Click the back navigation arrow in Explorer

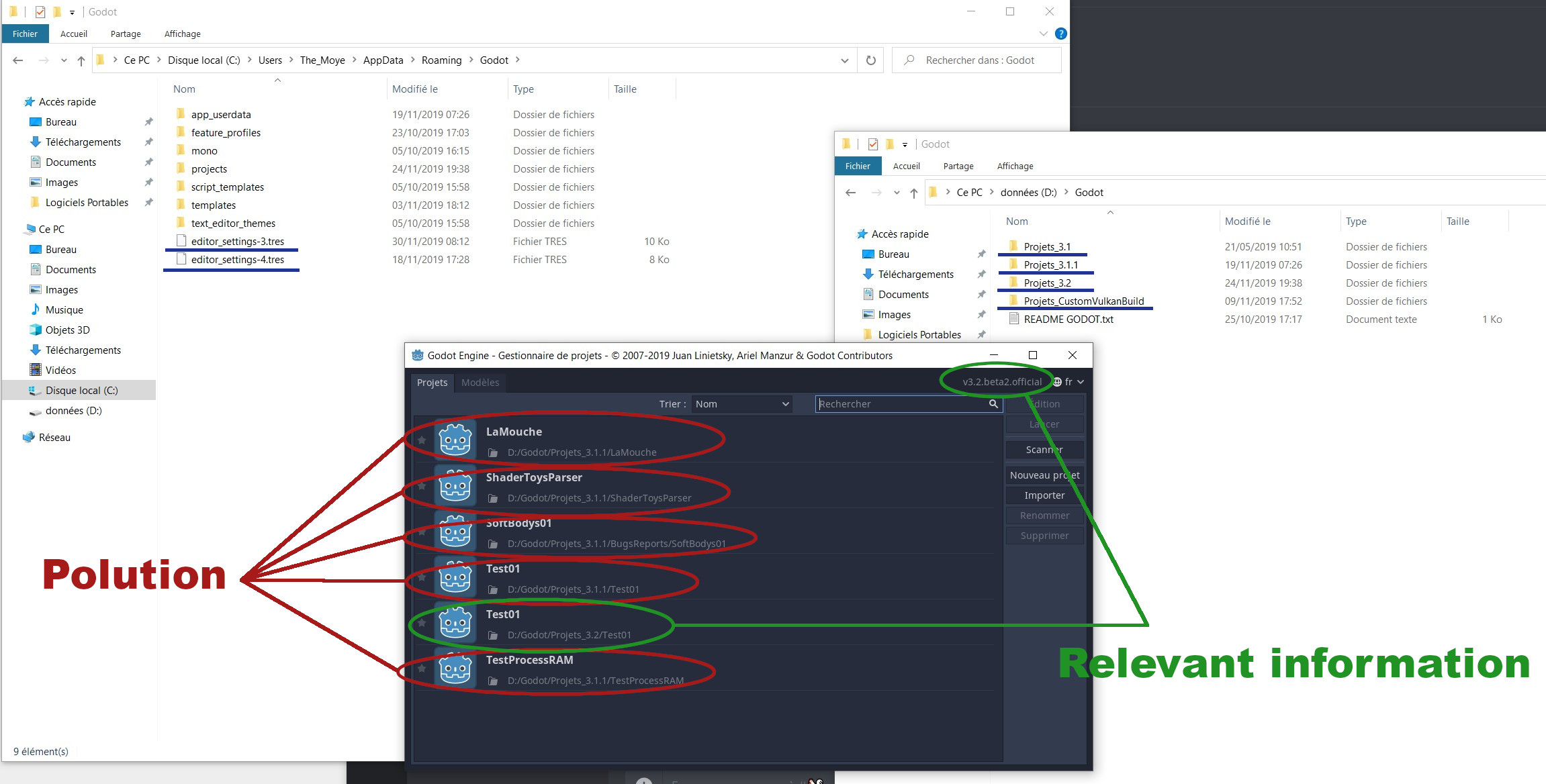(17, 60)
